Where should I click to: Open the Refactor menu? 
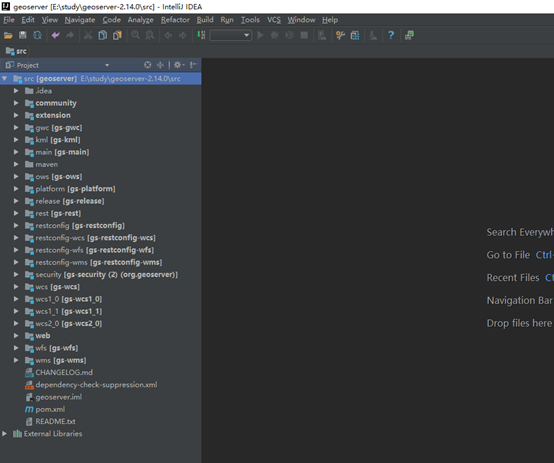coord(175,20)
